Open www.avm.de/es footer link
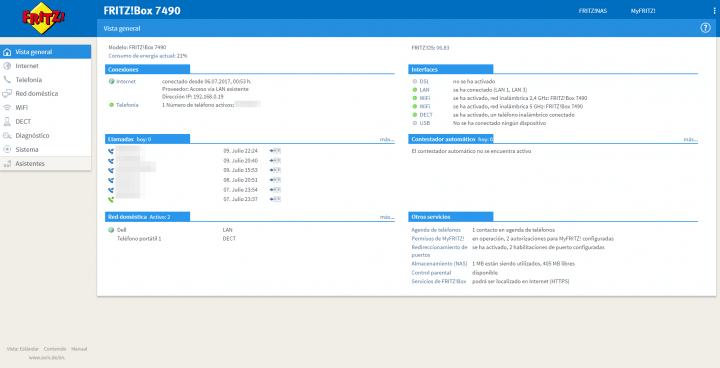This screenshot has width=720, height=368. coord(47,357)
